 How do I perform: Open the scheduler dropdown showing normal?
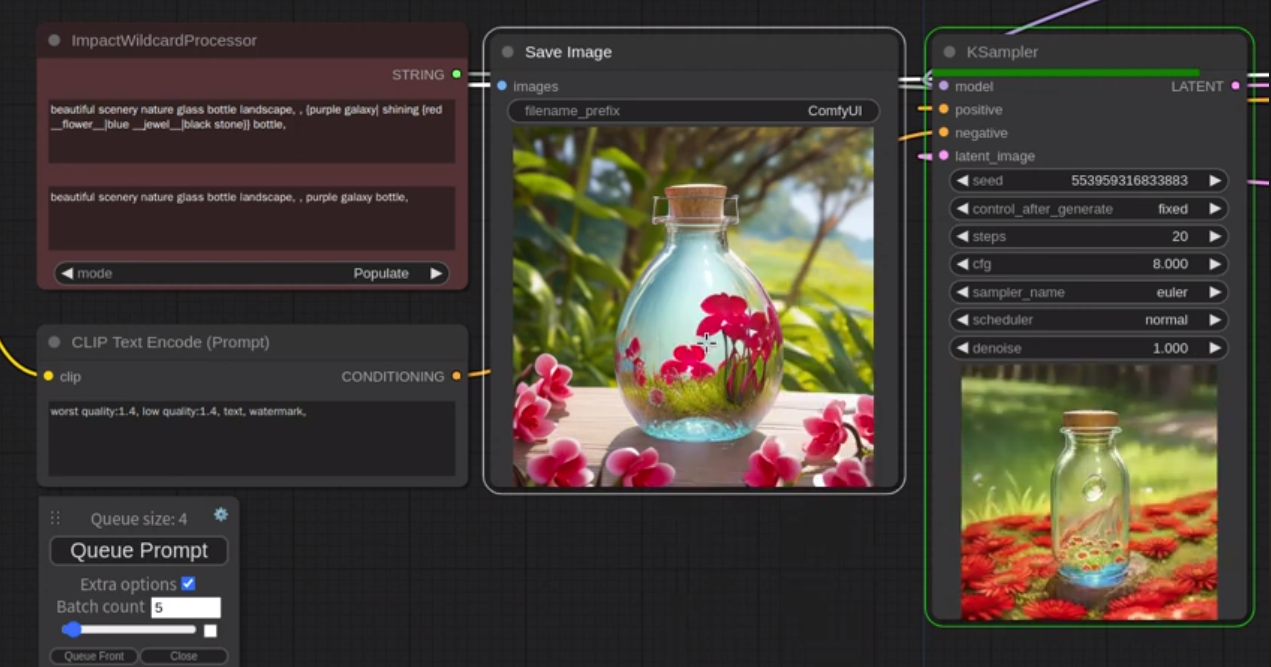pos(1088,320)
